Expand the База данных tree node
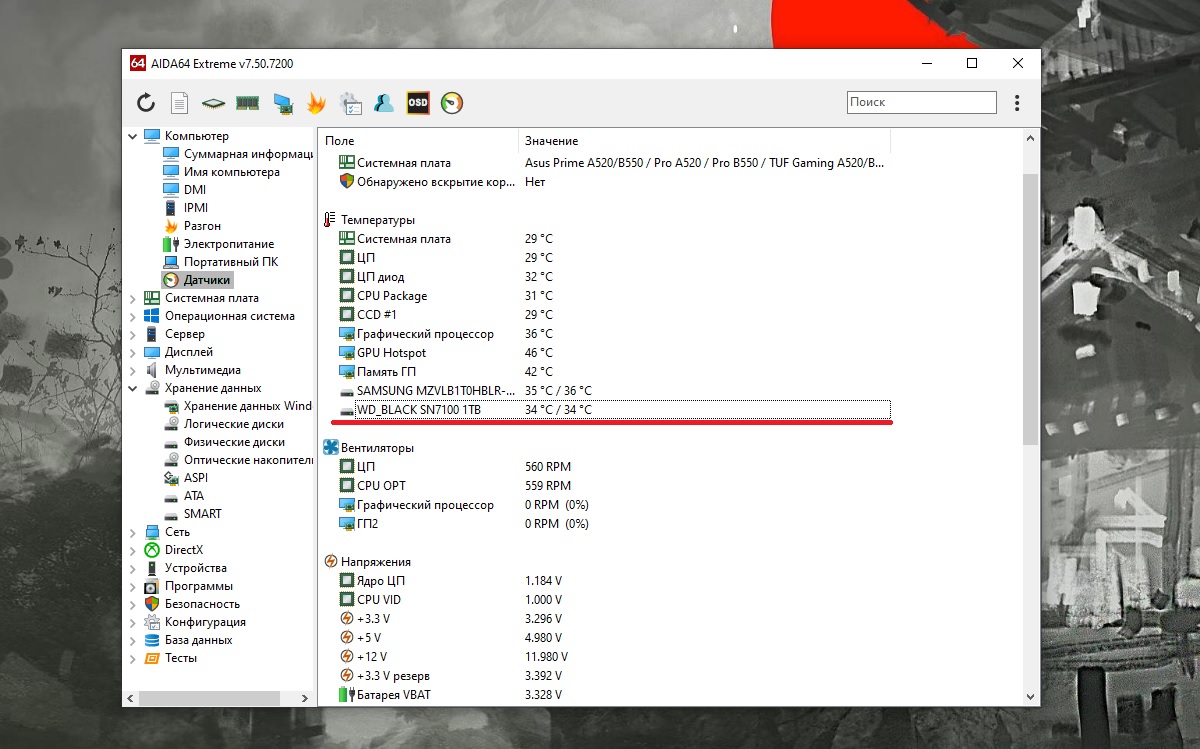This screenshot has width=1200, height=749. pyautogui.click(x=133, y=640)
